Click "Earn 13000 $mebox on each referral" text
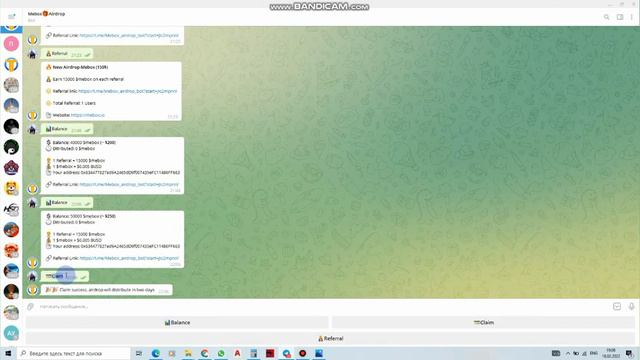The height and width of the screenshot is (360, 640). coord(88,79)
